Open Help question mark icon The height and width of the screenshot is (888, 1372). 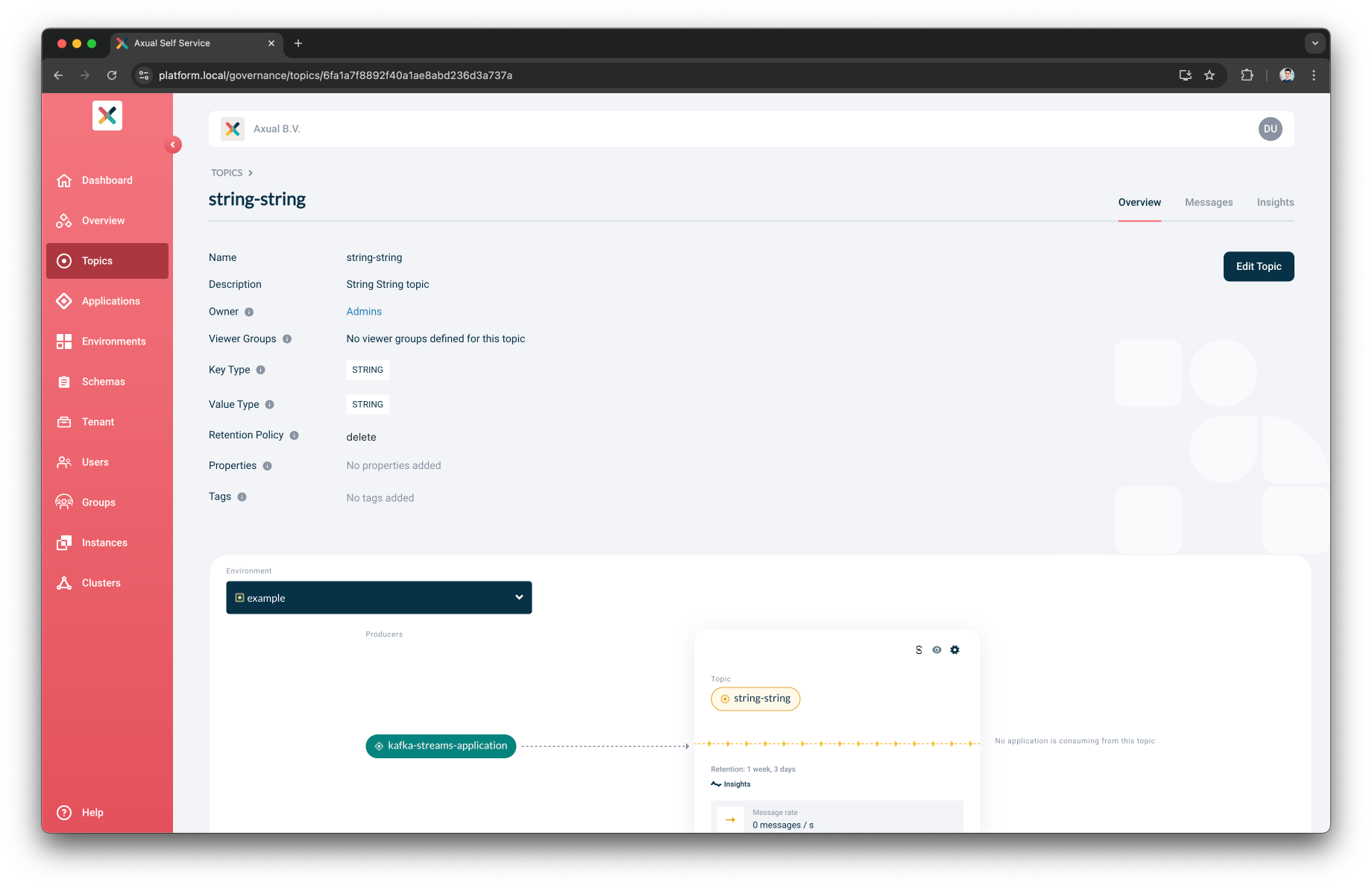tap(64, 813)
